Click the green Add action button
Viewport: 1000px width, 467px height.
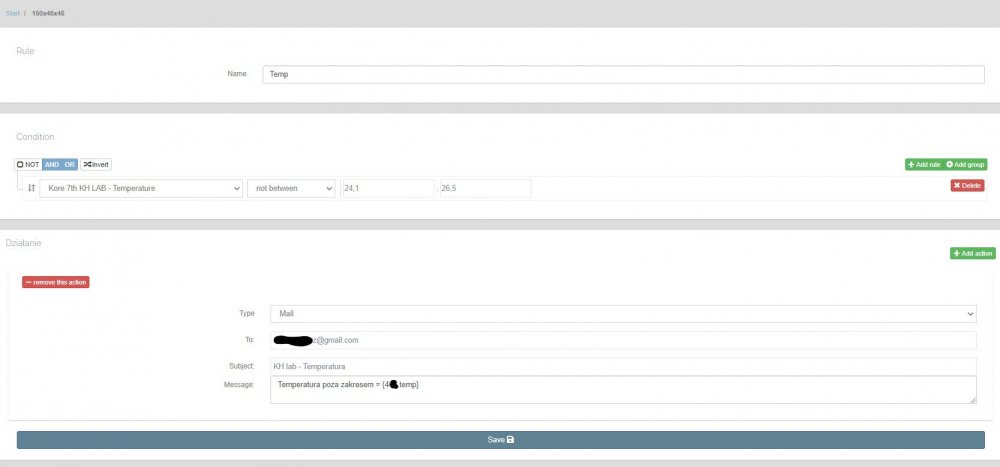972,254
